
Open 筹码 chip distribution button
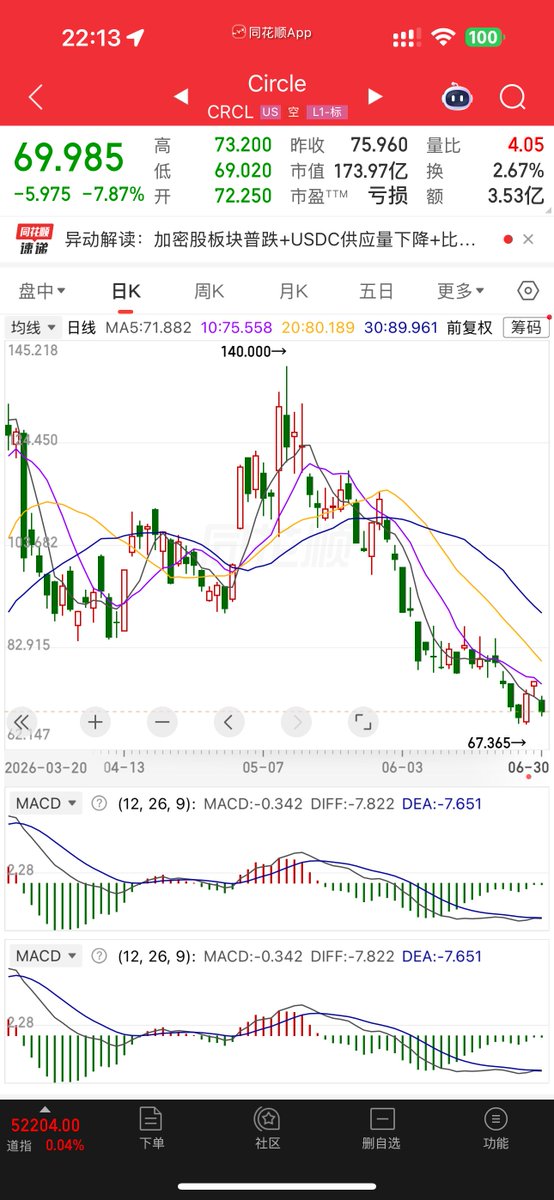pos(526,327)
